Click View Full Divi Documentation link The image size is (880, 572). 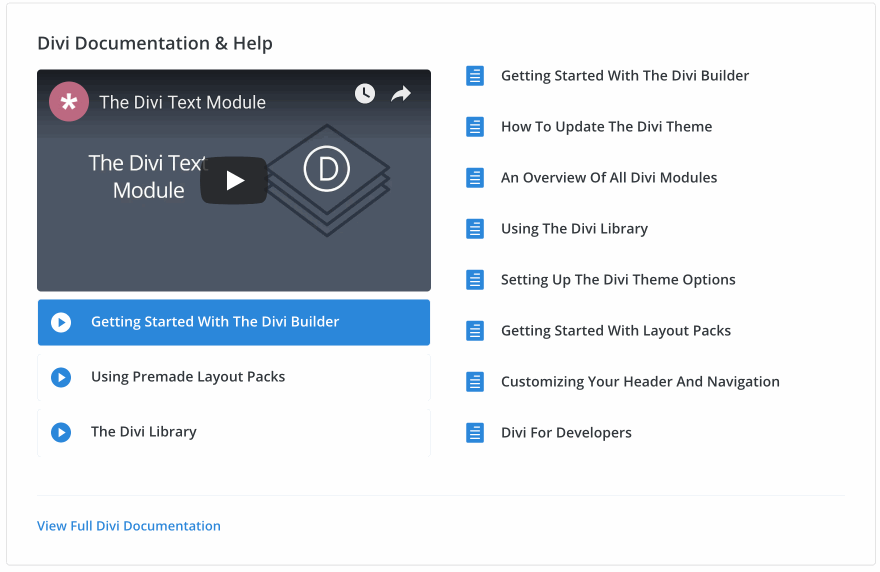pos(129,526)
